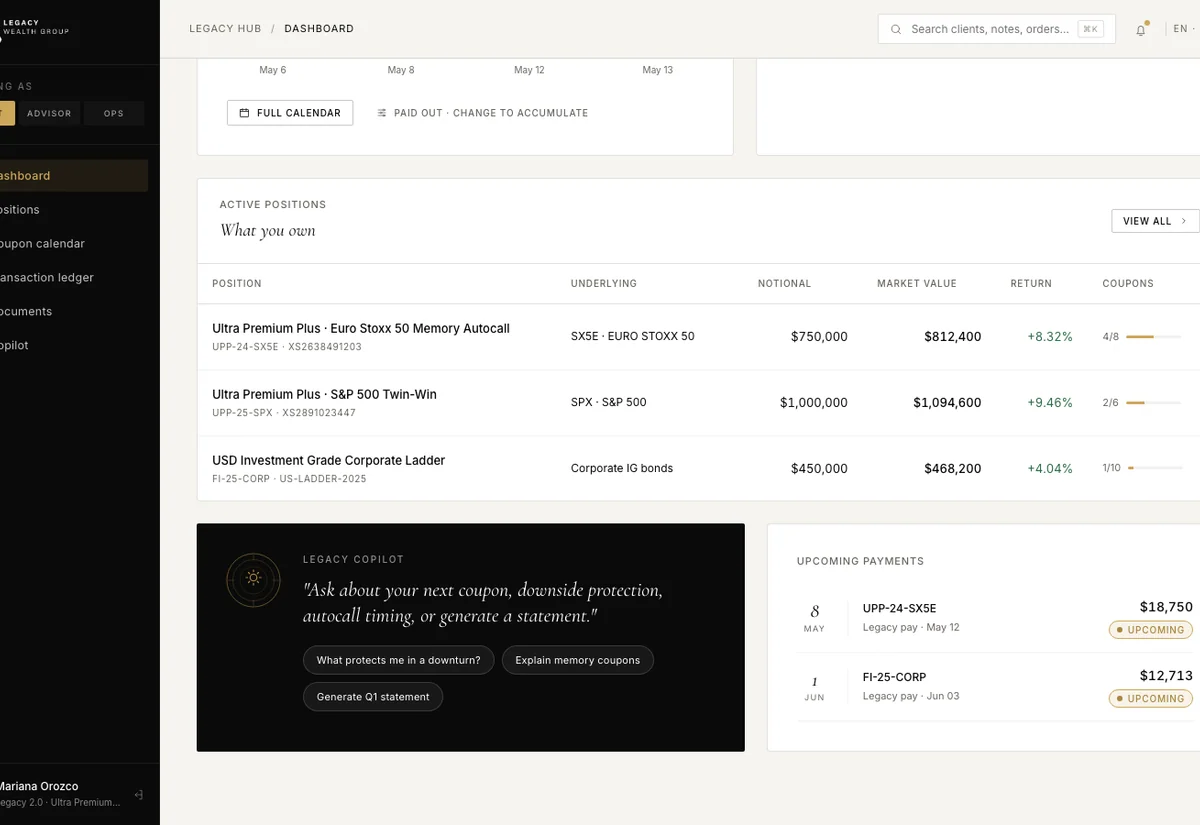Focus the Search clients, notes, orders field

click(x=996, y=30)
